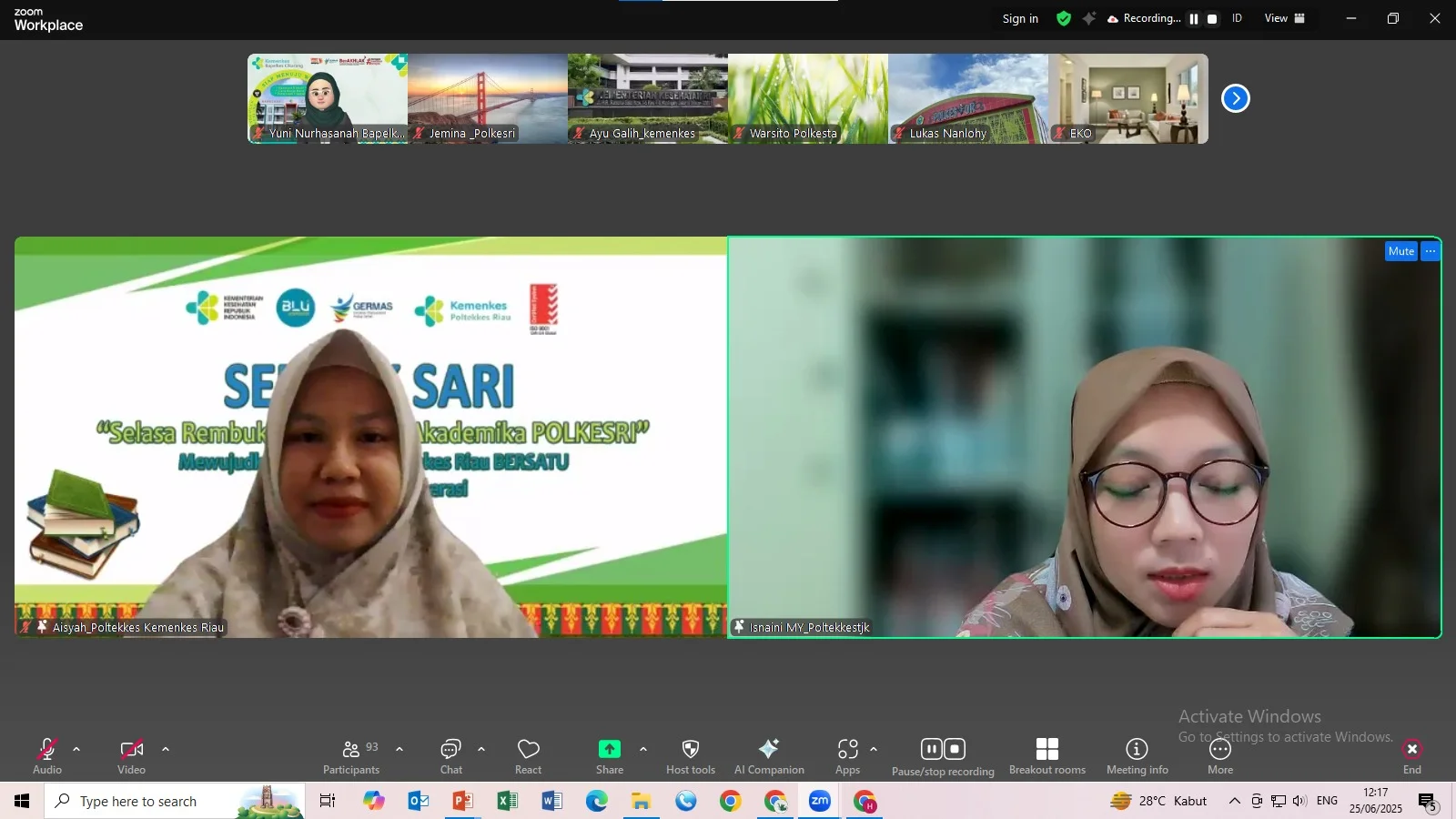The height and width of the screenshot is (819, 1456).
Task: Open Host tools shield icon
Action: point(691,755)
